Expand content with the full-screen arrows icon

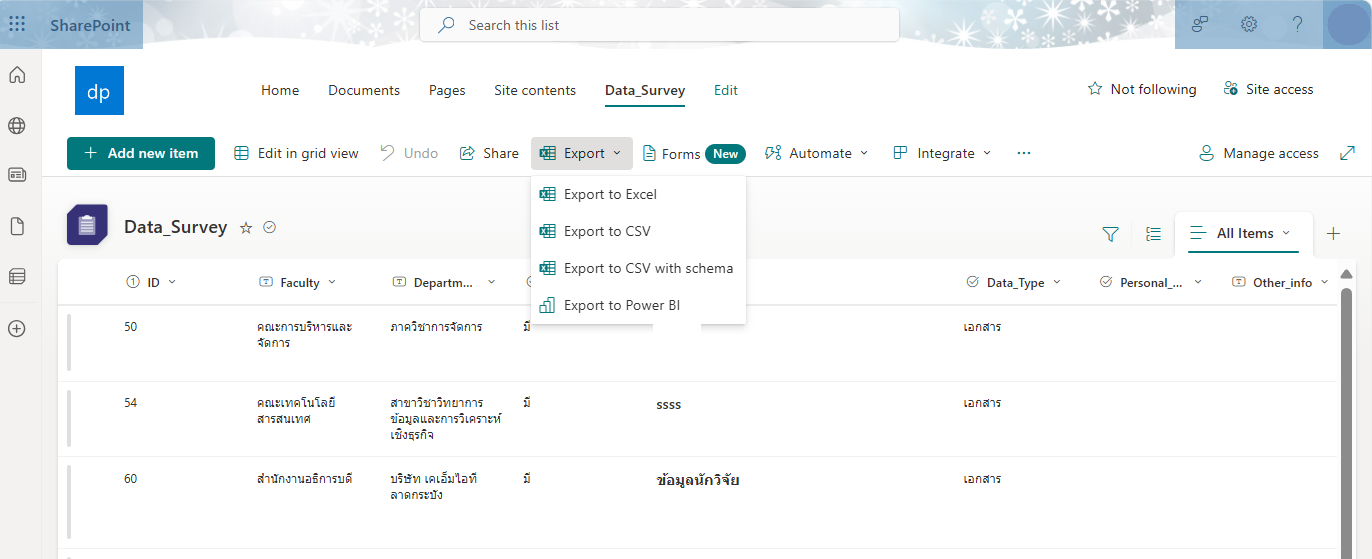(x=1347, y=153)
